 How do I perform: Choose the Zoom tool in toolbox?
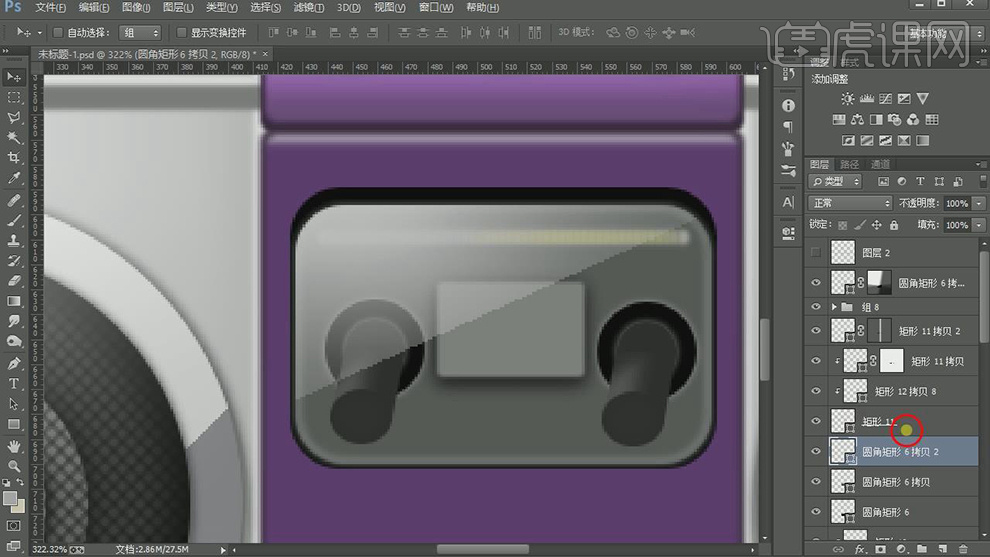[14, 465]
